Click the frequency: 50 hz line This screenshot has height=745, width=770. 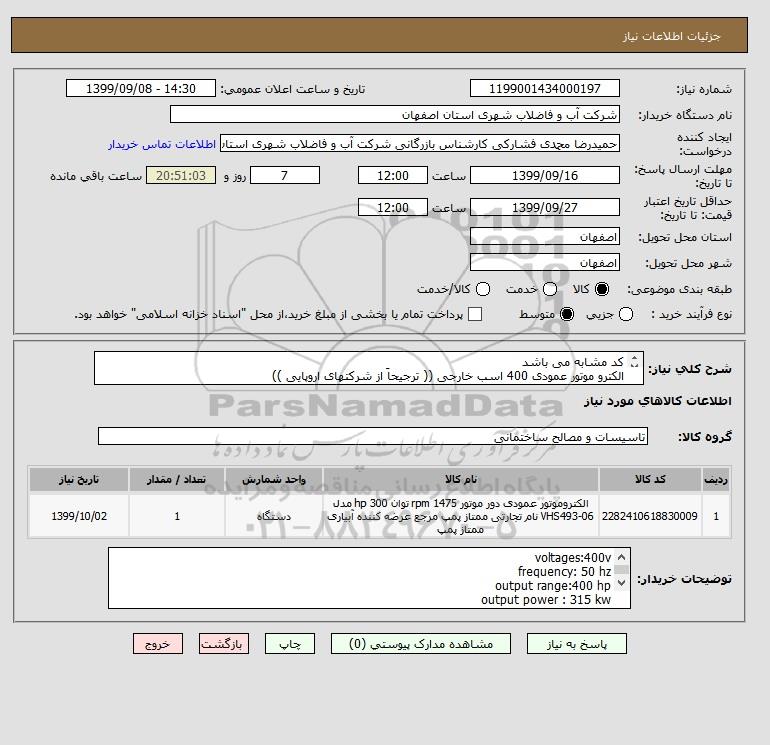[565, 572]
